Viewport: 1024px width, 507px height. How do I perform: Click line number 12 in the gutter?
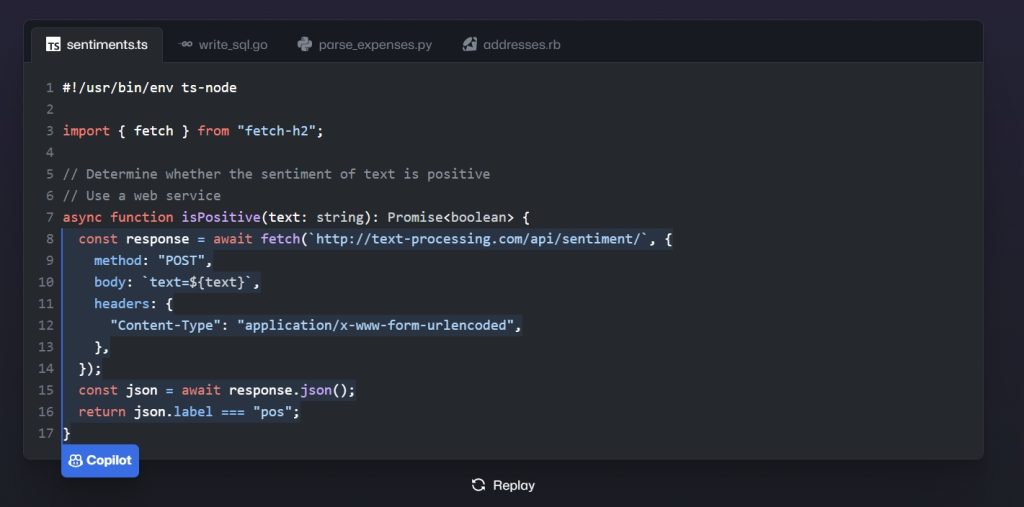(46, 325)
